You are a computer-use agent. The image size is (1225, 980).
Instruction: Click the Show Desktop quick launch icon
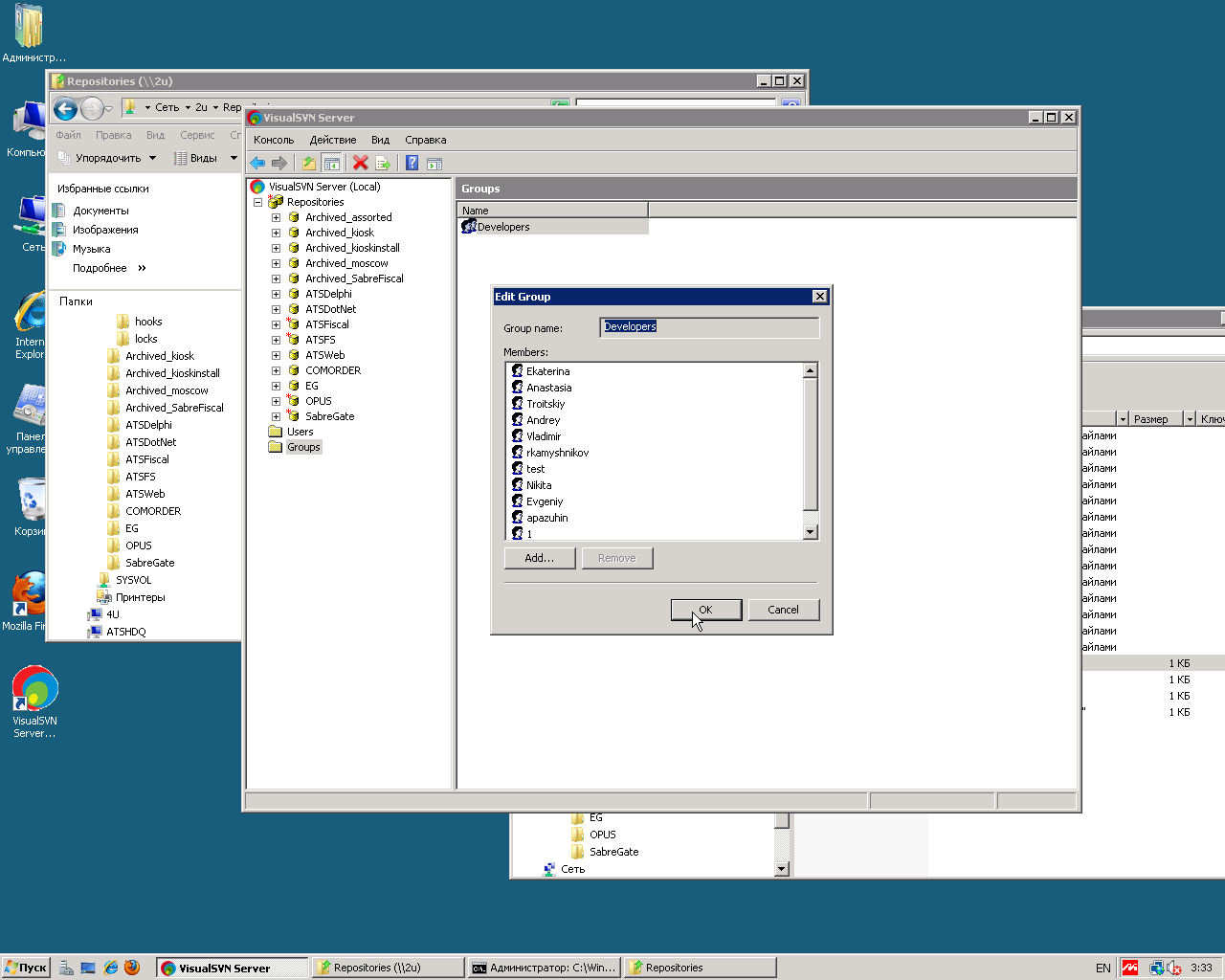coord(88,968)
